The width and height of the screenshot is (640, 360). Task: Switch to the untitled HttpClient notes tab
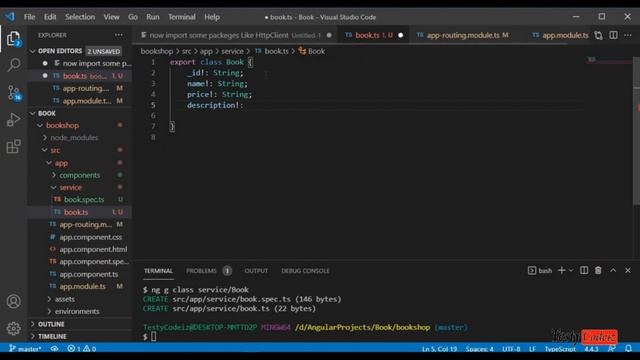[x=236, y=35]
